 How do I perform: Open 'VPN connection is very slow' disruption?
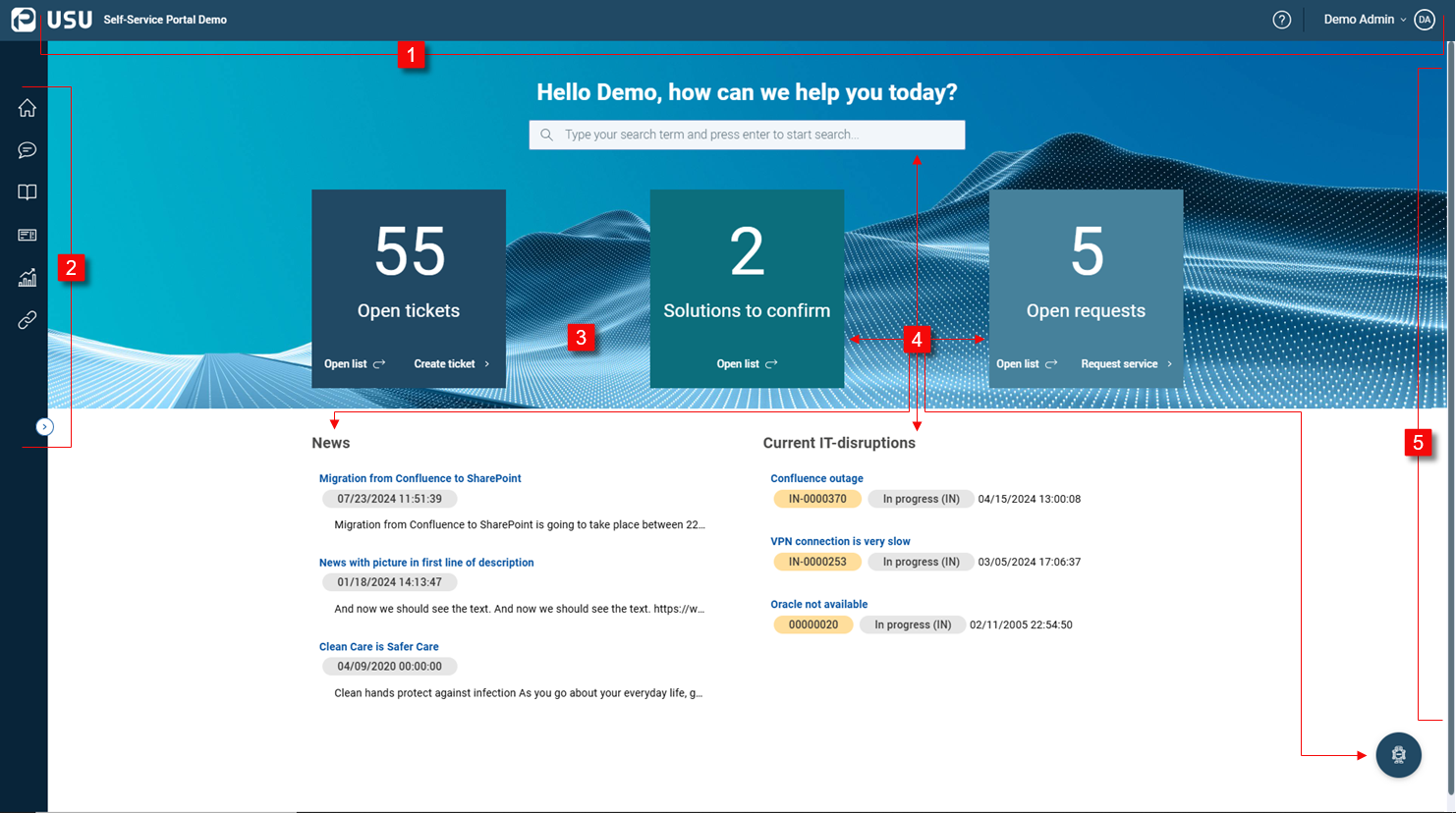pos(840,541)
